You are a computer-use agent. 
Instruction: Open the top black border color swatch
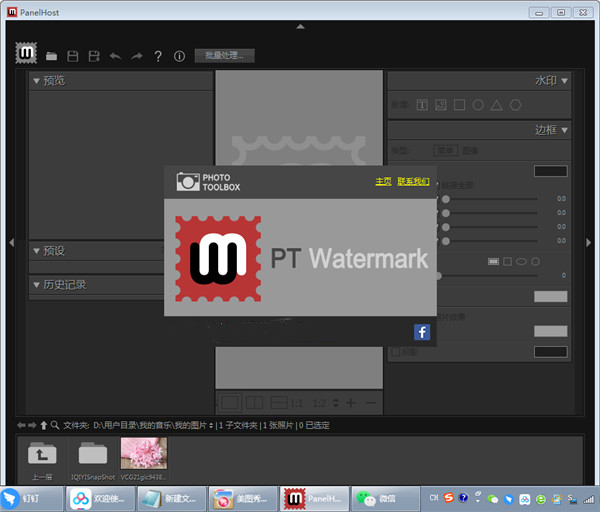pos(551,171)
